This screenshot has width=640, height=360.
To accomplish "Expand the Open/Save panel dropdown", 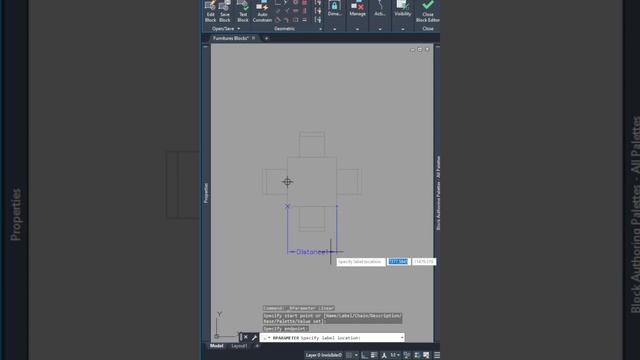I will click(239, 29).
